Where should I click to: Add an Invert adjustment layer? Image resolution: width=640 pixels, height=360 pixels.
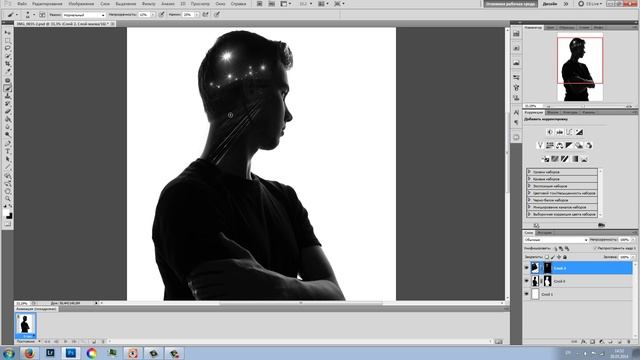coord(545,159)
